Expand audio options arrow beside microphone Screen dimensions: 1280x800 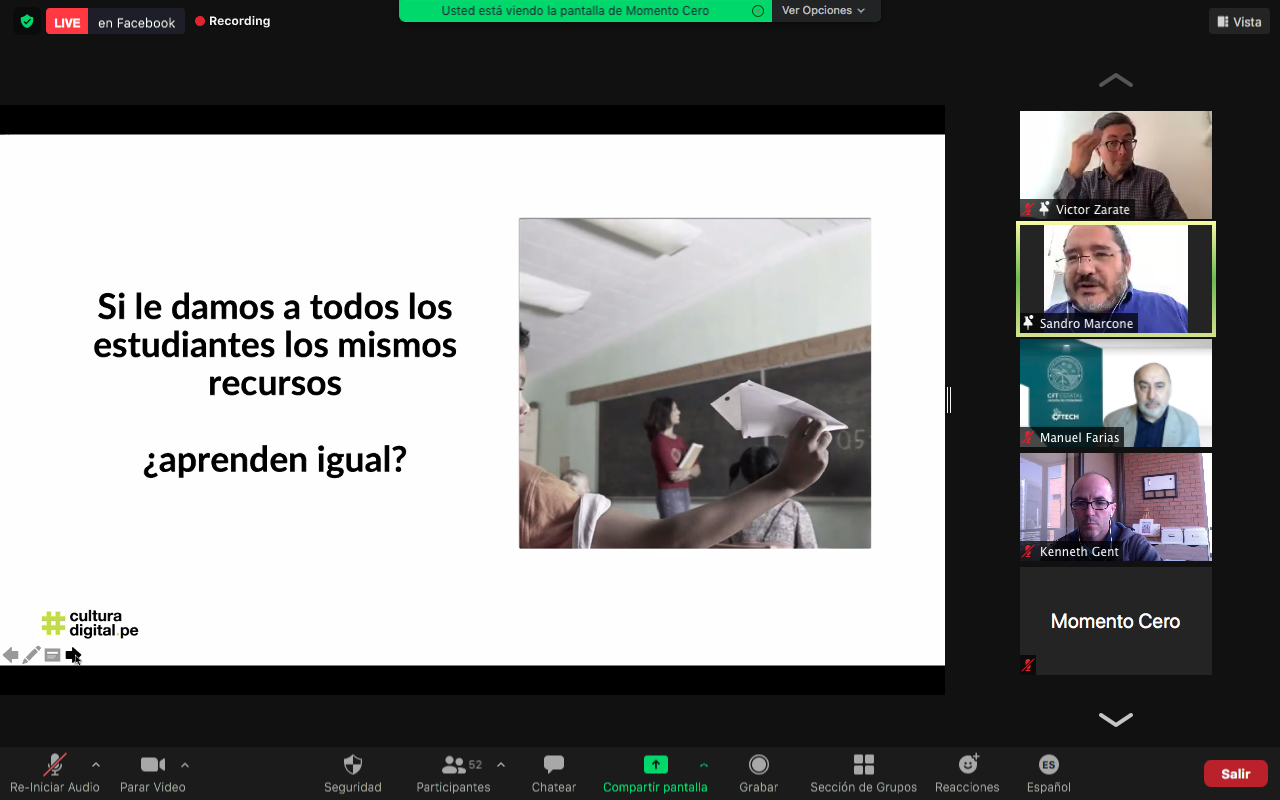(x=96, y=765)
